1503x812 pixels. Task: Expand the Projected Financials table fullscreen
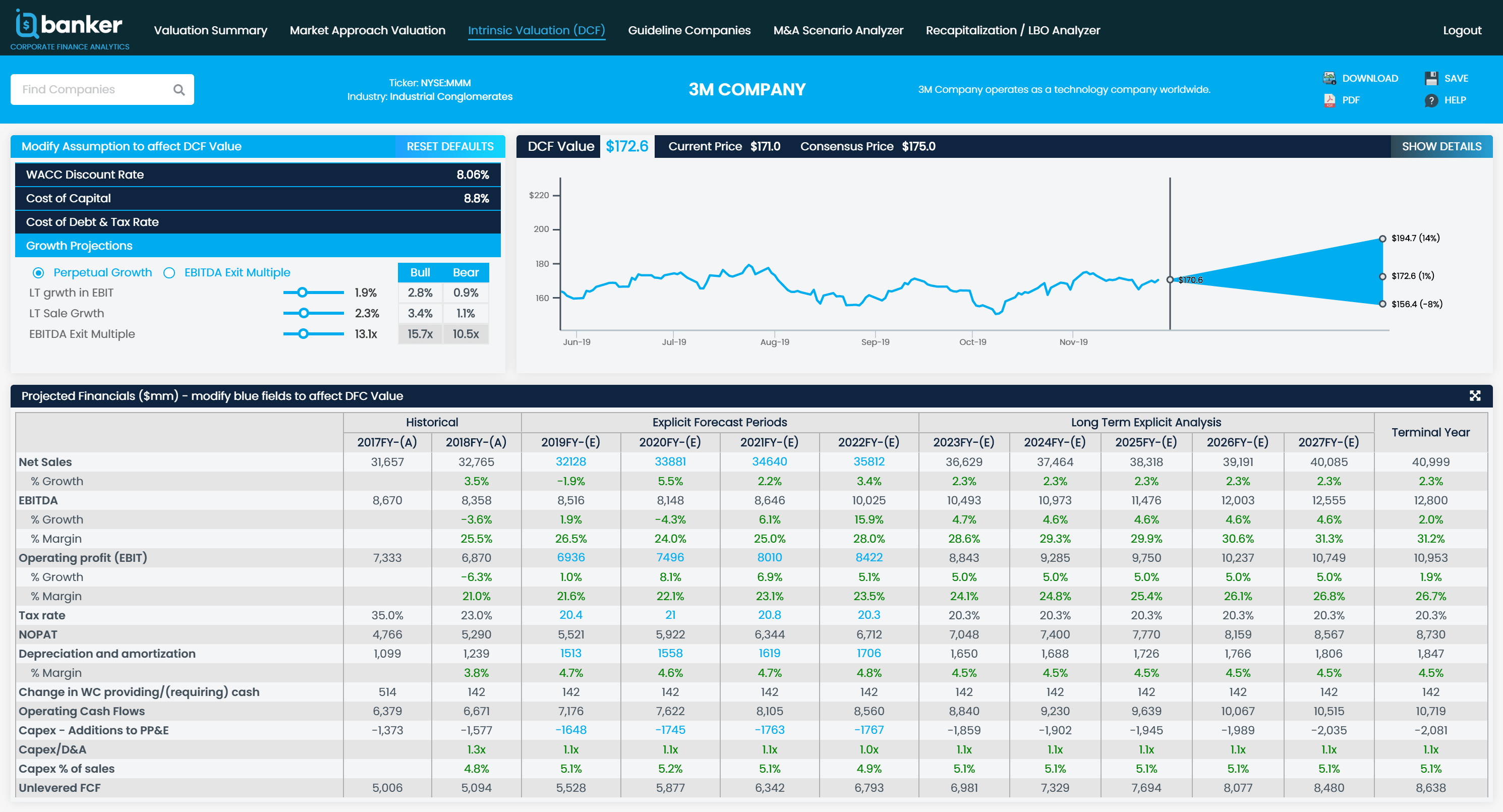point(1474,395)
